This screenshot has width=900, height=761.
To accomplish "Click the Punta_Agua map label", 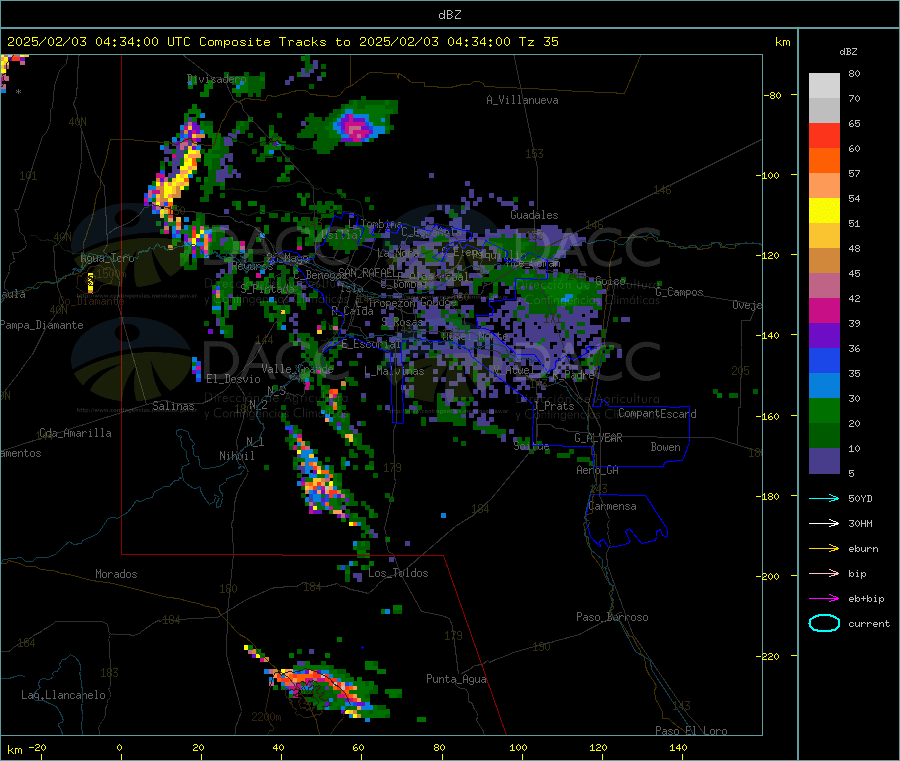I will click(x=456, y=679).
